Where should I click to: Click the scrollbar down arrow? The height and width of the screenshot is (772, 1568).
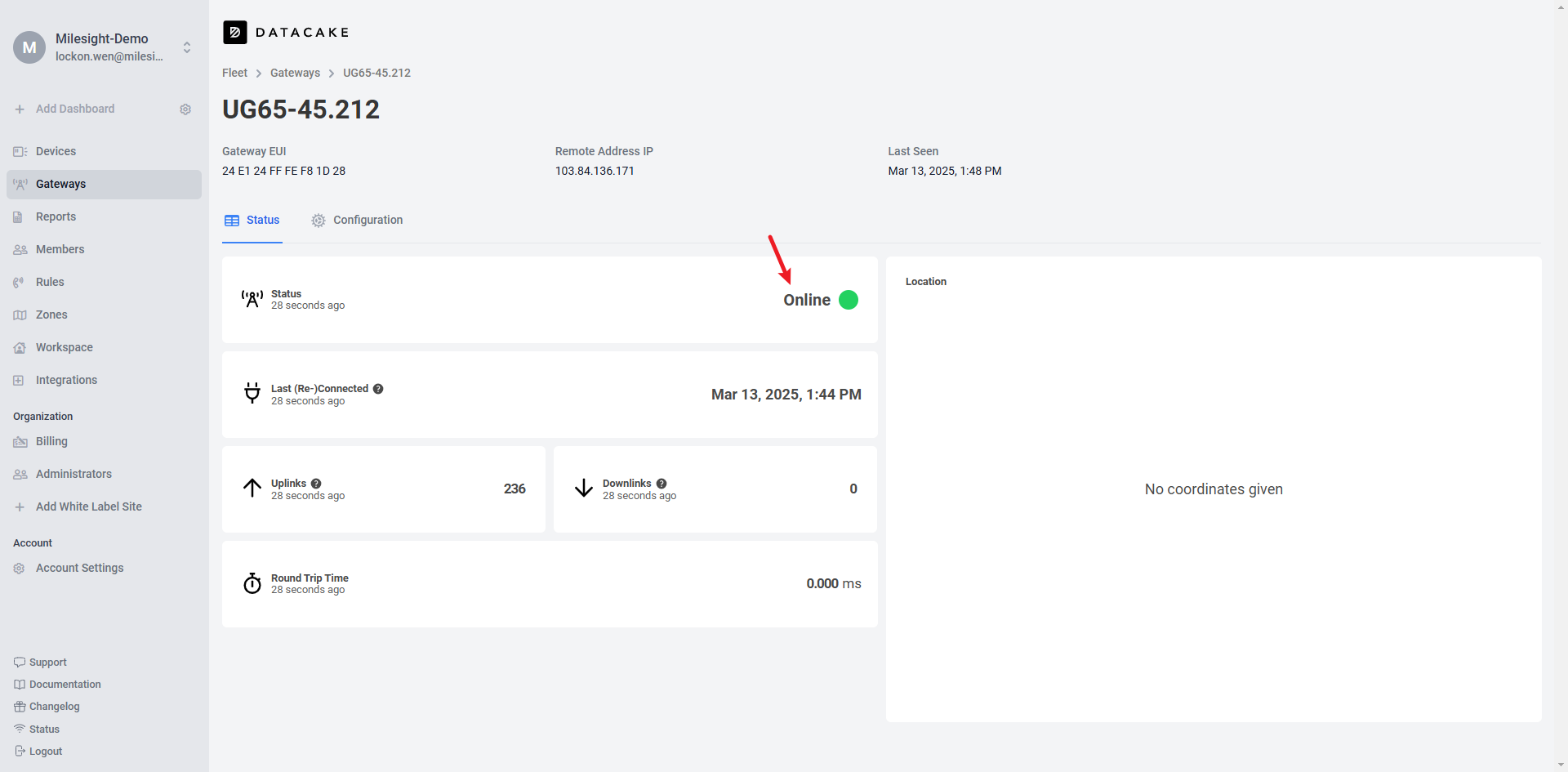tap(1561, 765)
